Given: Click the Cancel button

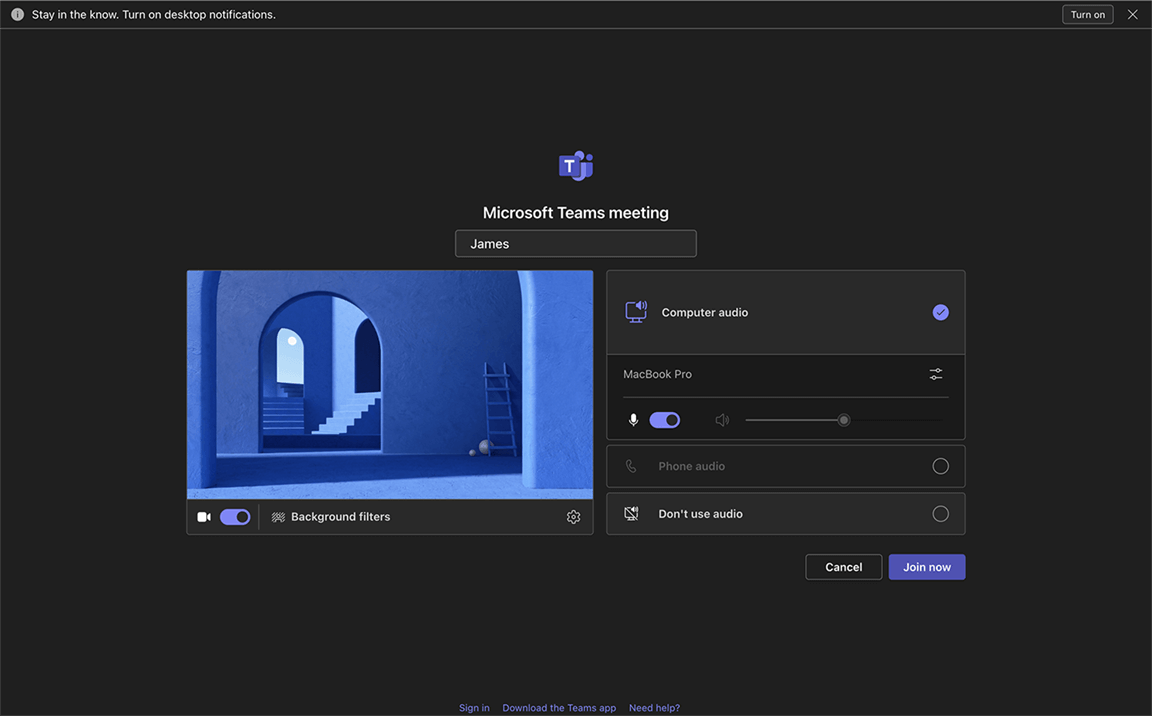Looking at the screenshot, I should coord(843,567).
